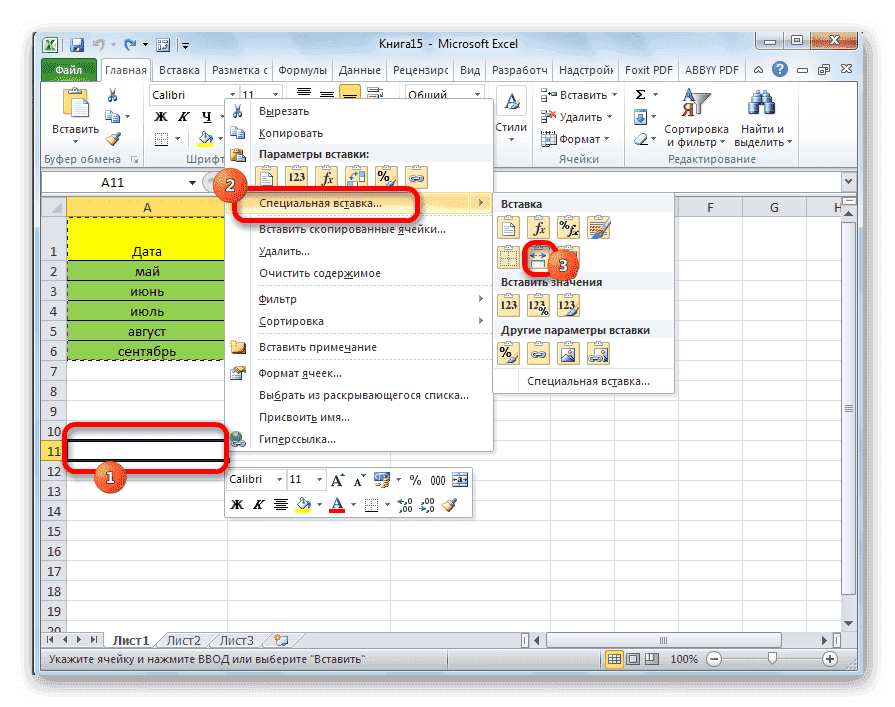Toggle bold on the mini toolbar
The height and width of the screenshot is (707, 895).
tap(235, 503)
